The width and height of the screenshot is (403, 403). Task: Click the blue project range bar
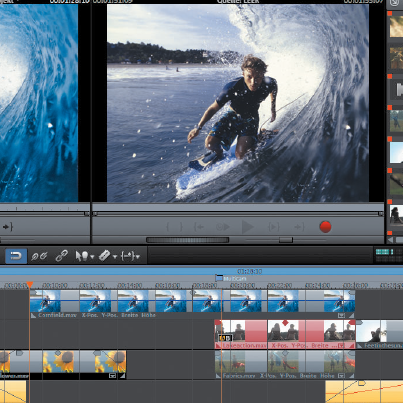(x=201, y=271)
